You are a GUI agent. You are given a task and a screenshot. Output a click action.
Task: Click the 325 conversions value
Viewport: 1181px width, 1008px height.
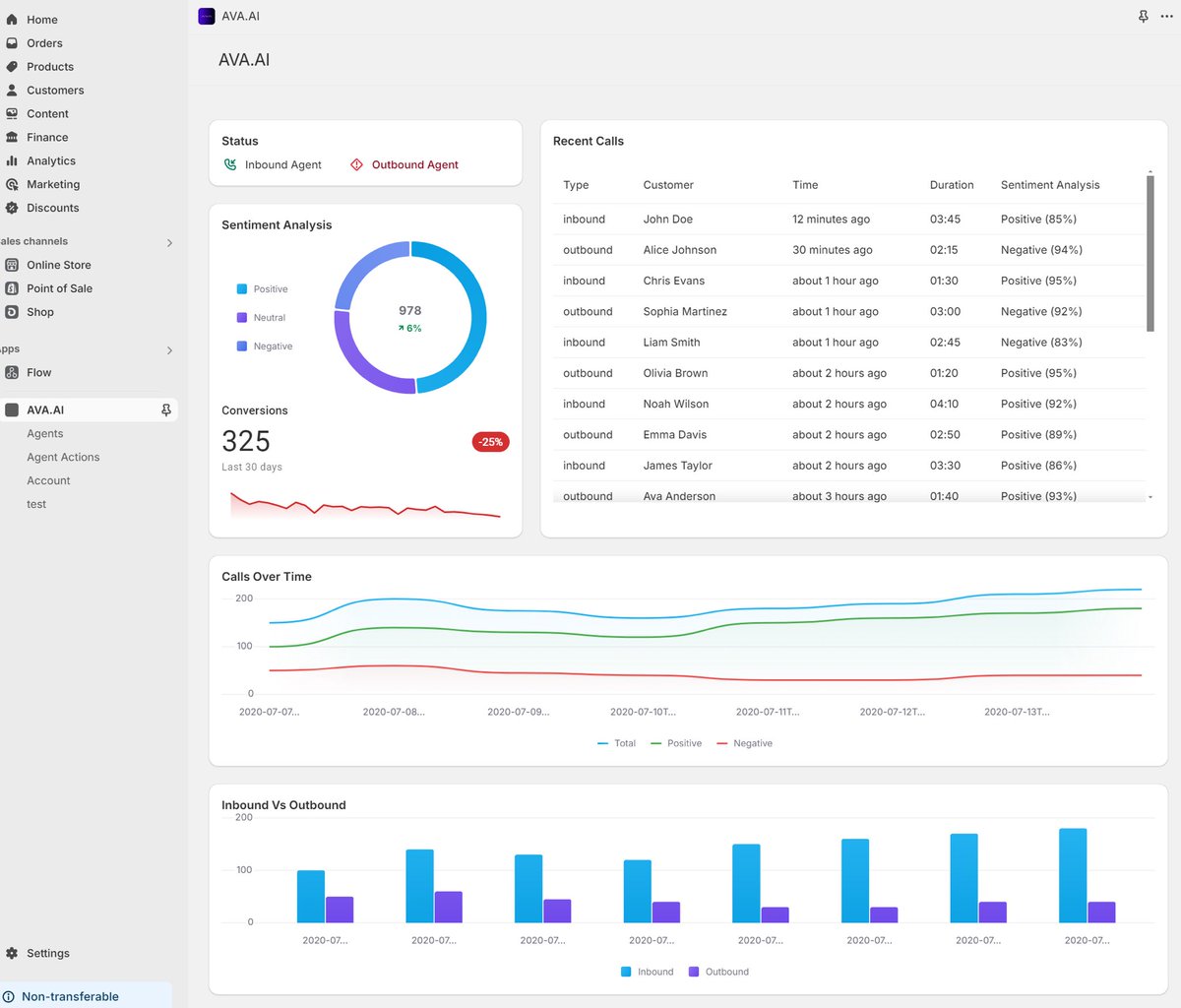pyautogui.click(x=246, y=441)
